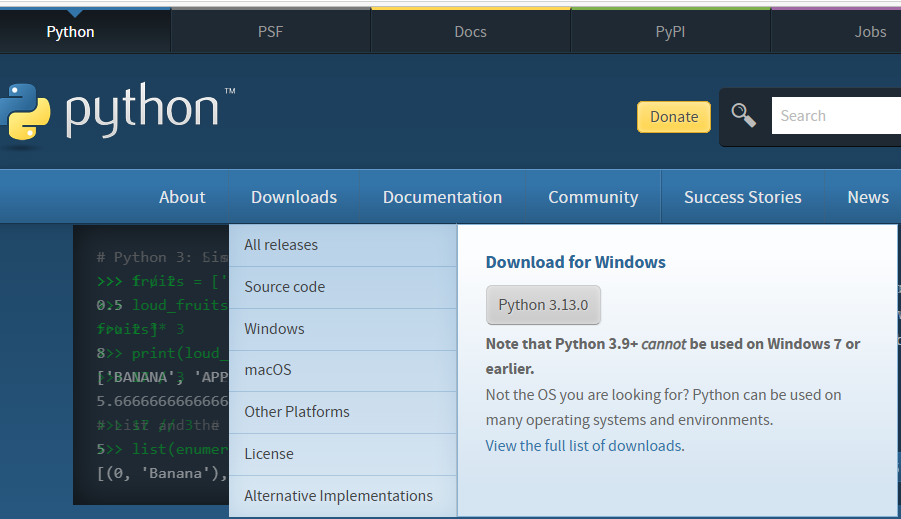Click the Donate button
901x519 pixels.
673,117
